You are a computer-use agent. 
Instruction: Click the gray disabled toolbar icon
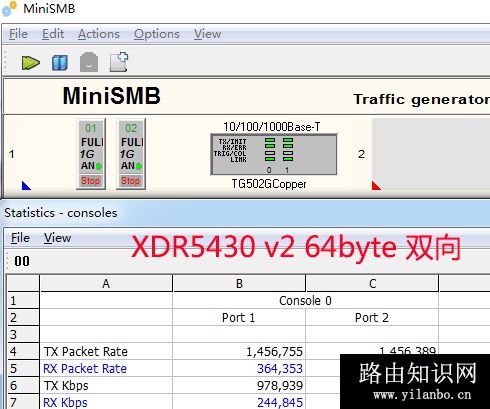(89, 62)
